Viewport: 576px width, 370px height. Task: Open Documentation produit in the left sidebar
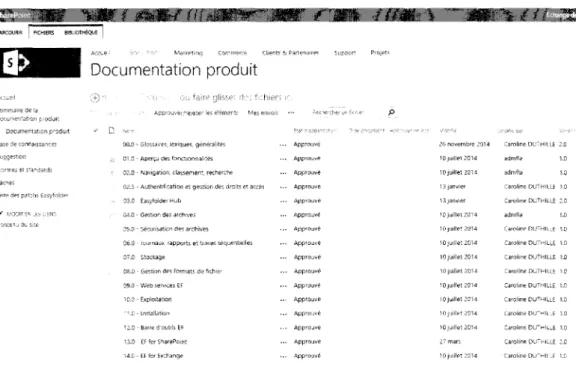coord(37,131)
